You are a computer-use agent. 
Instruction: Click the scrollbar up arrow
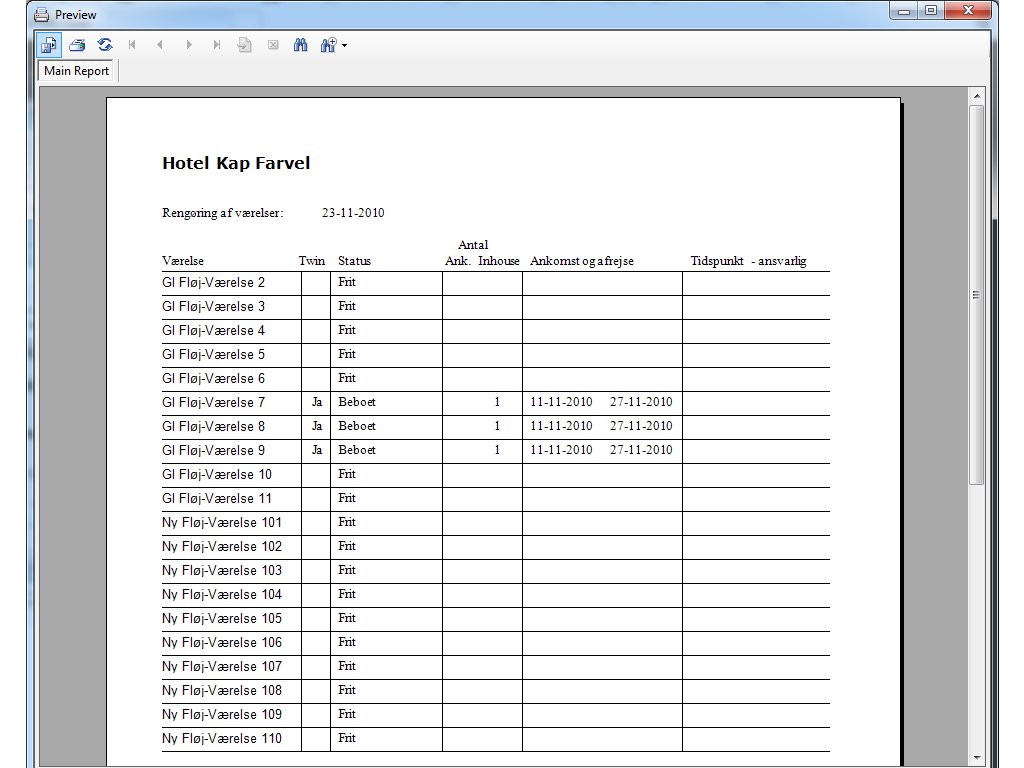pos(977,96)
